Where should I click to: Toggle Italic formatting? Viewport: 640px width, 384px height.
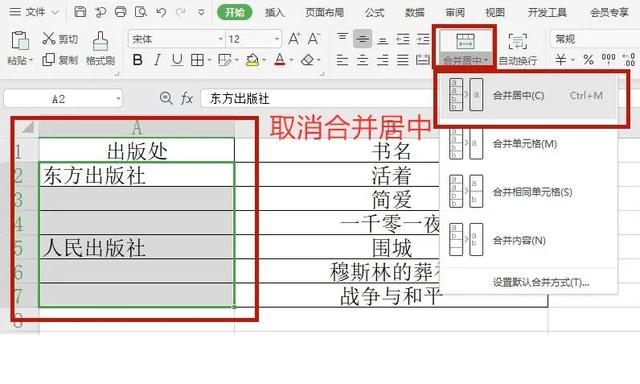[x=157, y=60]
